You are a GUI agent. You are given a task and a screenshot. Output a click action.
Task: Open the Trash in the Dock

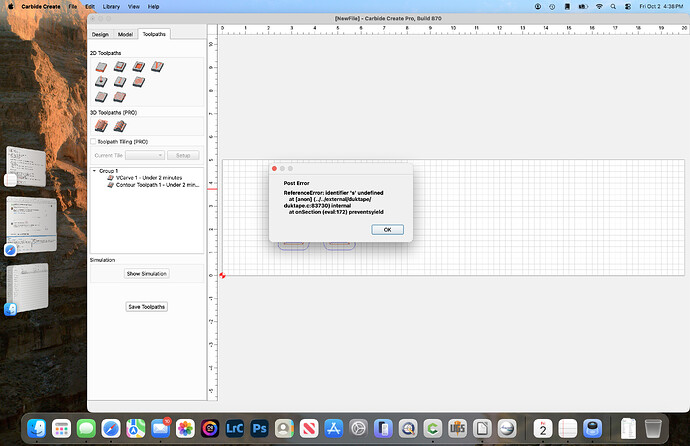coord(653,428)
